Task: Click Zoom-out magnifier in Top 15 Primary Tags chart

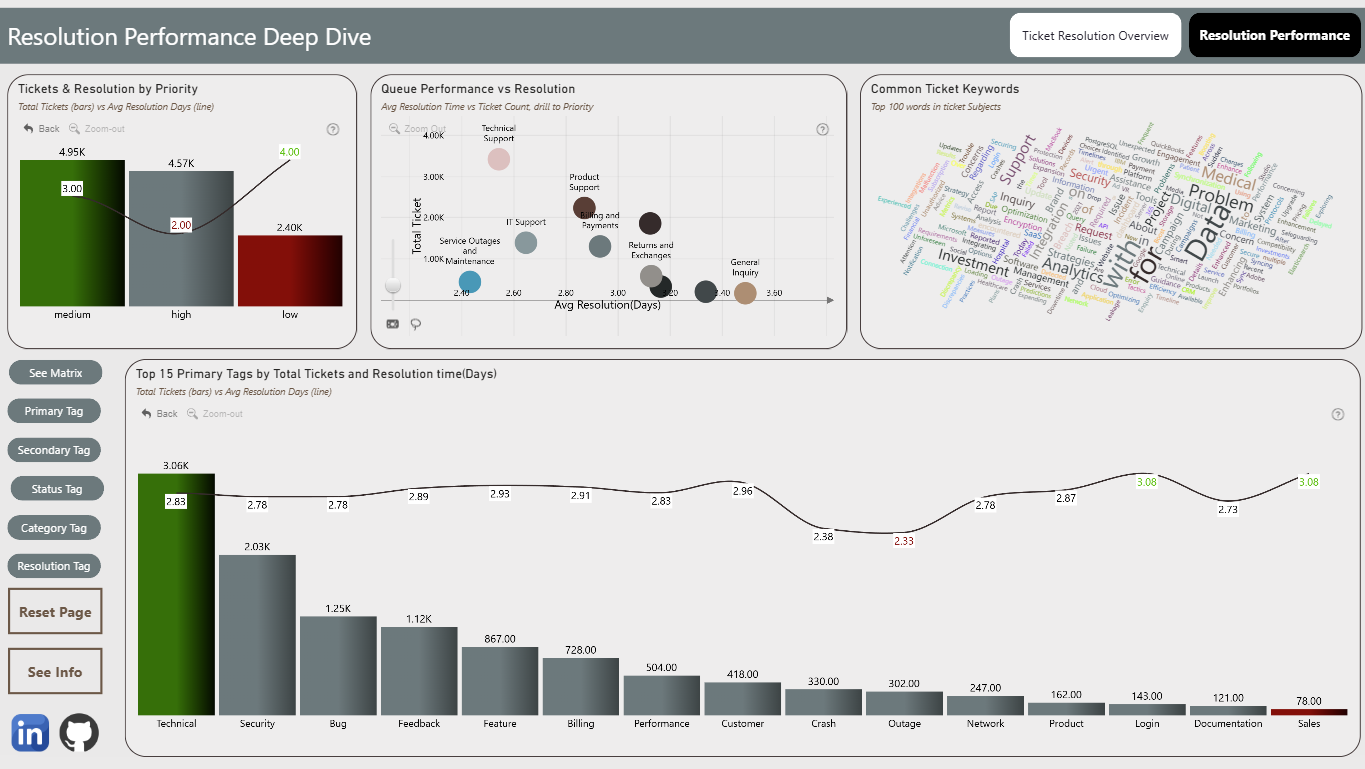Action: (x=192, y=414)
